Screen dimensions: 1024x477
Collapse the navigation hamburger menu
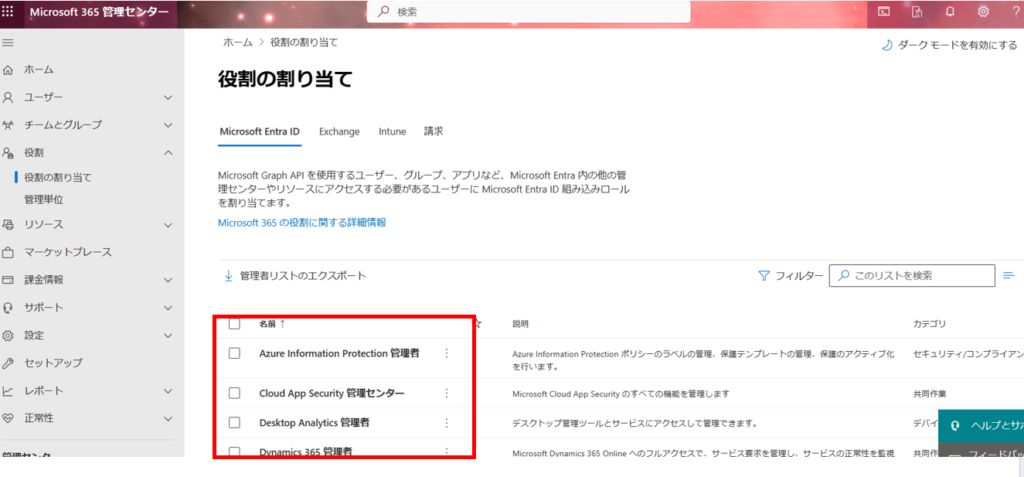[8, 42]
